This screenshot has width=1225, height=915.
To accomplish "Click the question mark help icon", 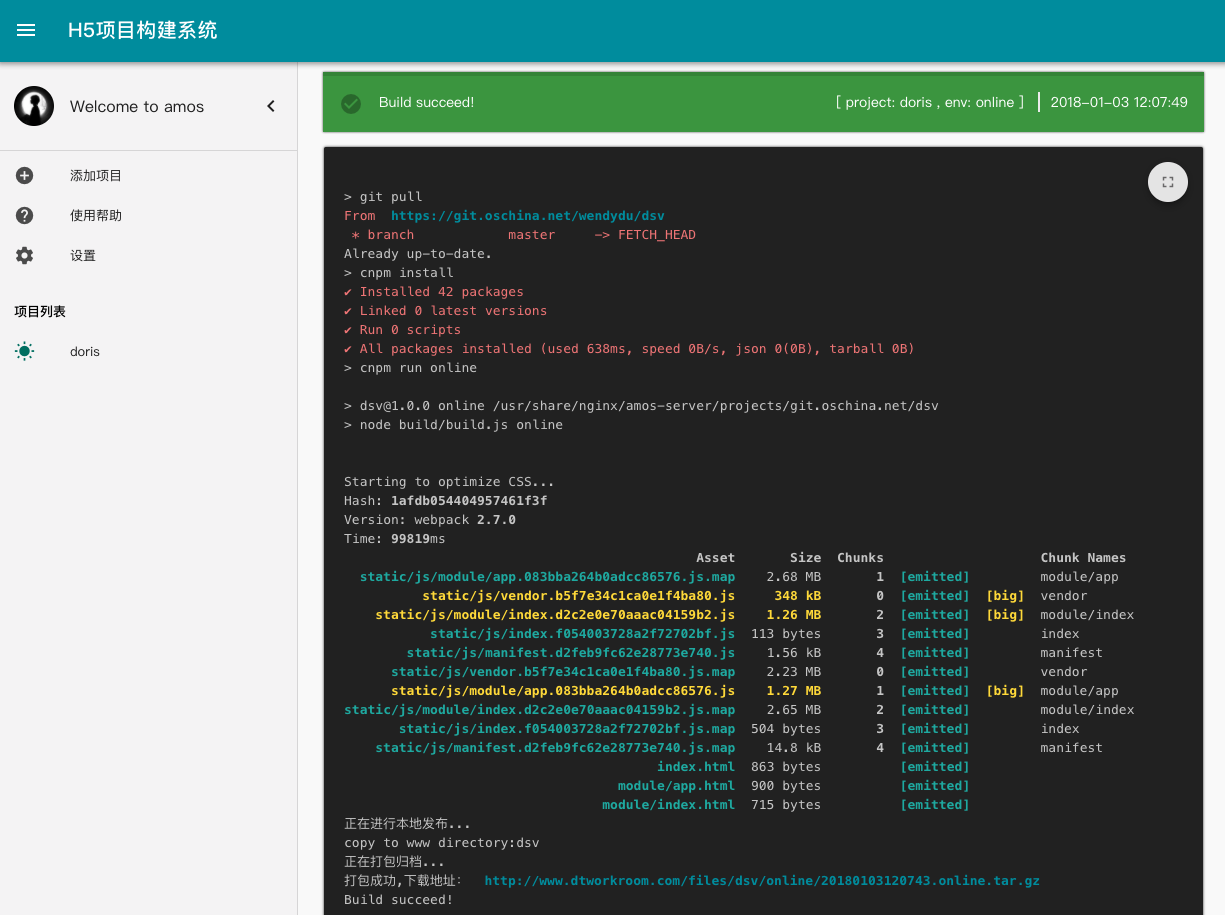I will 25,216.
